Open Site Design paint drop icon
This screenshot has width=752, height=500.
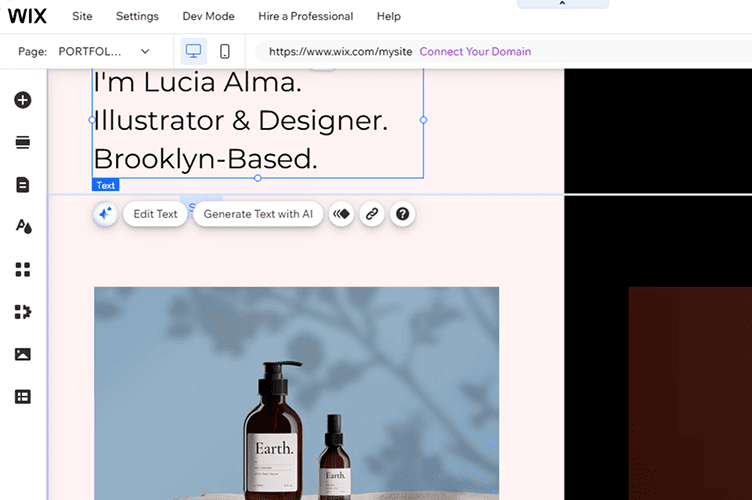click(x=22, y=227)
